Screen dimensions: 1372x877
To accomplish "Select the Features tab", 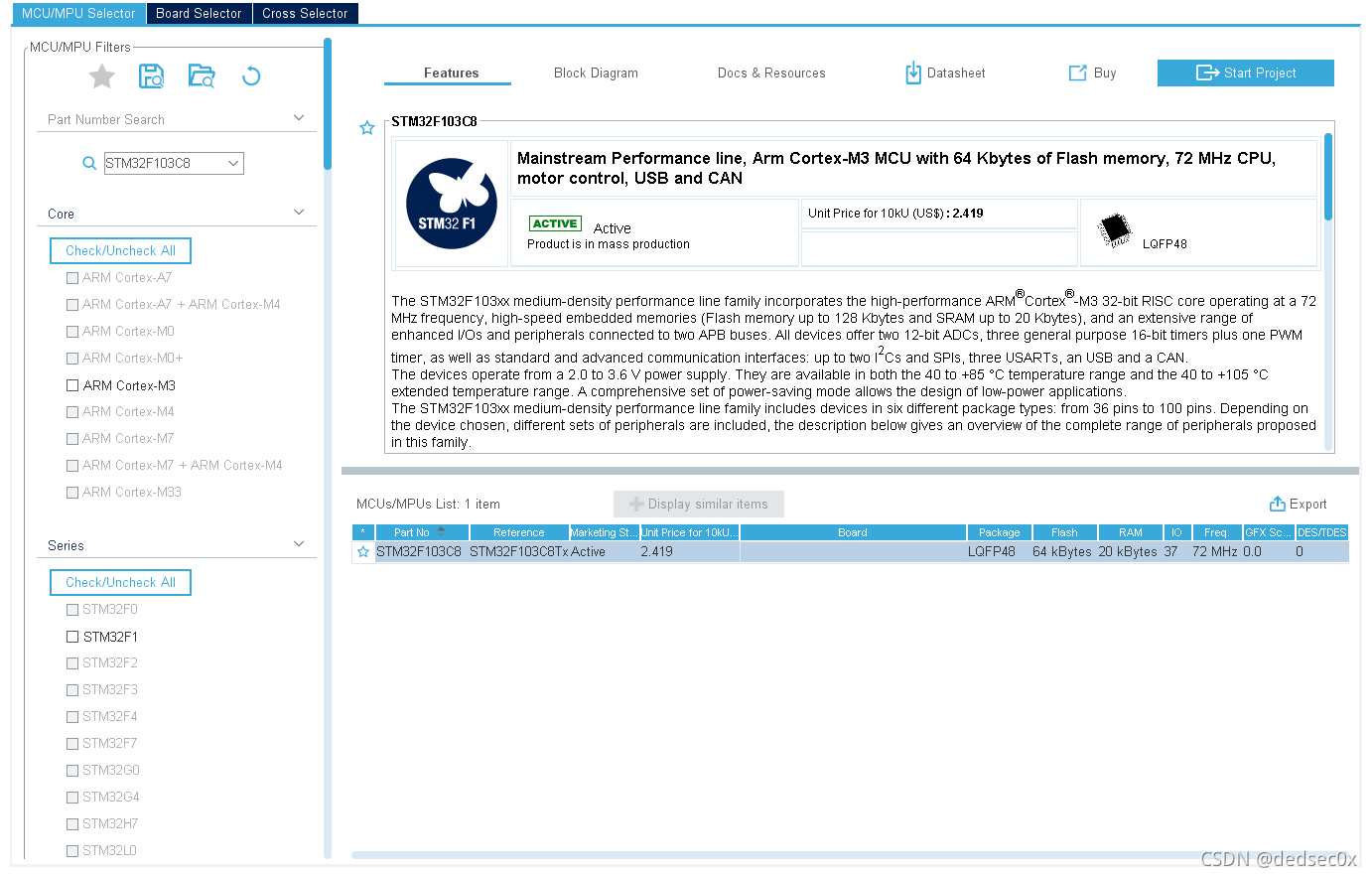I will [x=451, y=73].
